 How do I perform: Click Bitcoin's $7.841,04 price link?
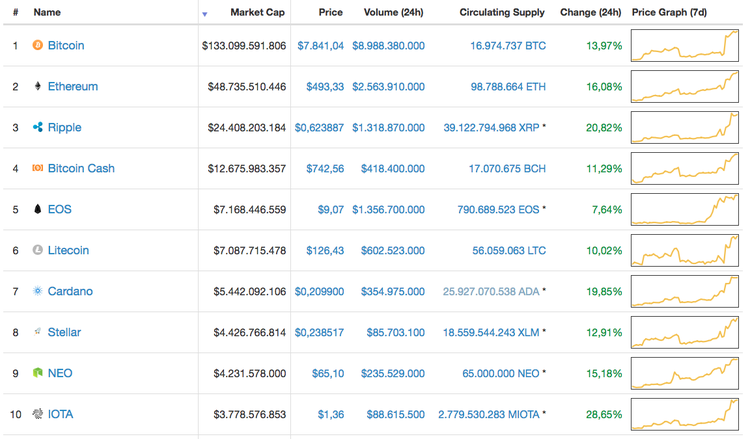coord(320,46)
